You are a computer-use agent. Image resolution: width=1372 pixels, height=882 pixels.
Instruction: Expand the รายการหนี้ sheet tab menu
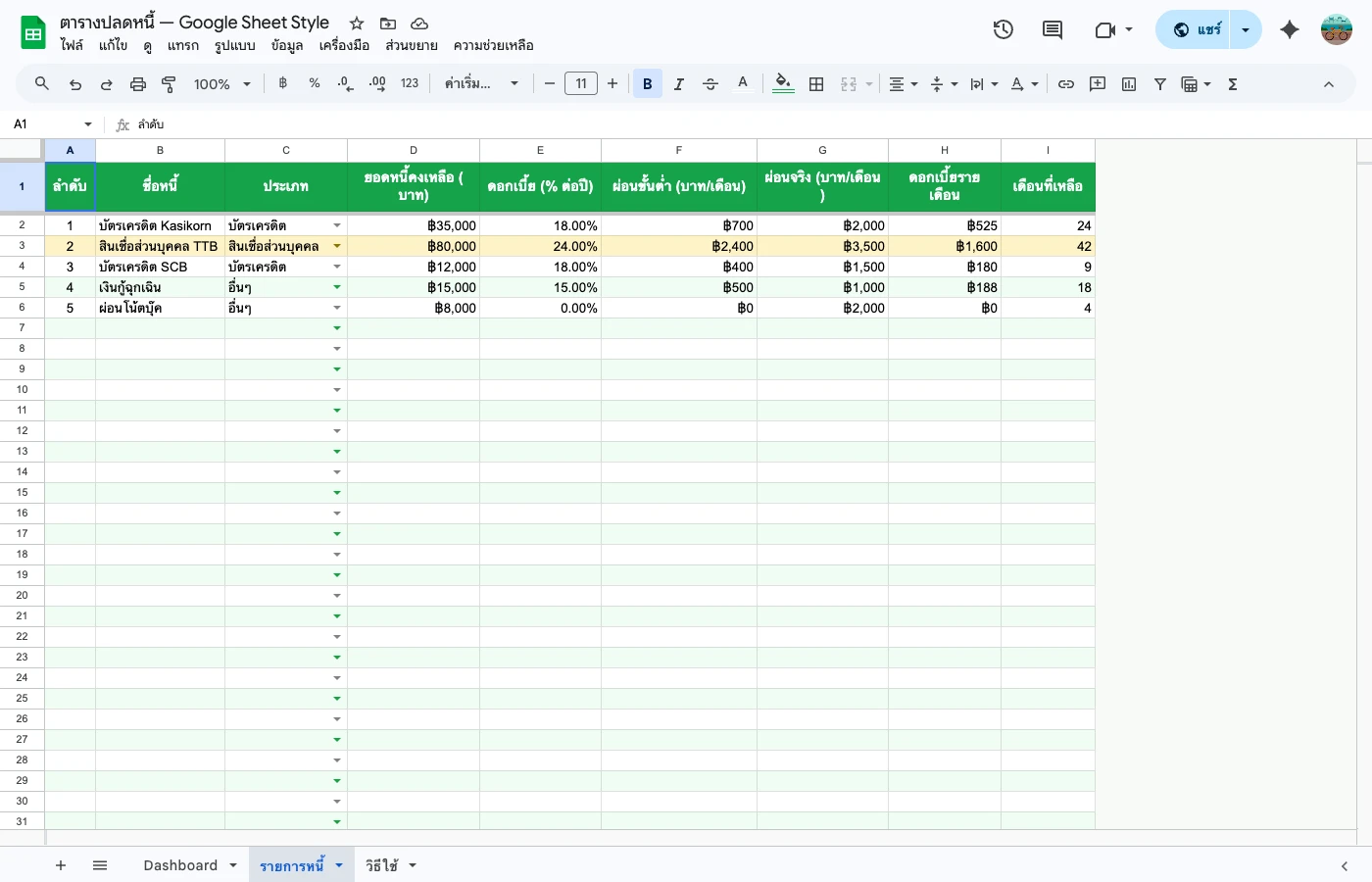(x=338, y=865)
